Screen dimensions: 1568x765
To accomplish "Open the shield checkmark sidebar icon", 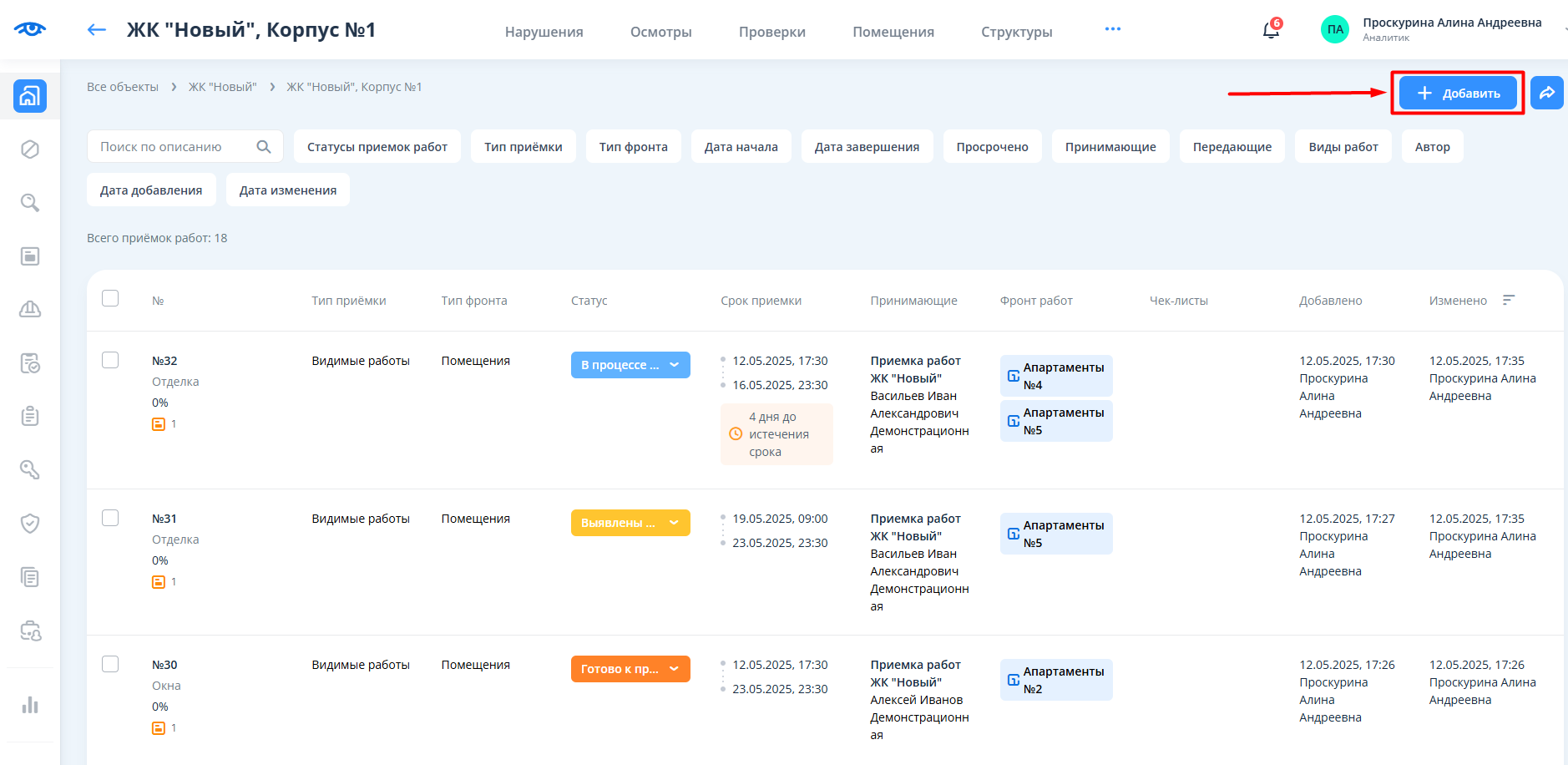I will pos(30,524).
